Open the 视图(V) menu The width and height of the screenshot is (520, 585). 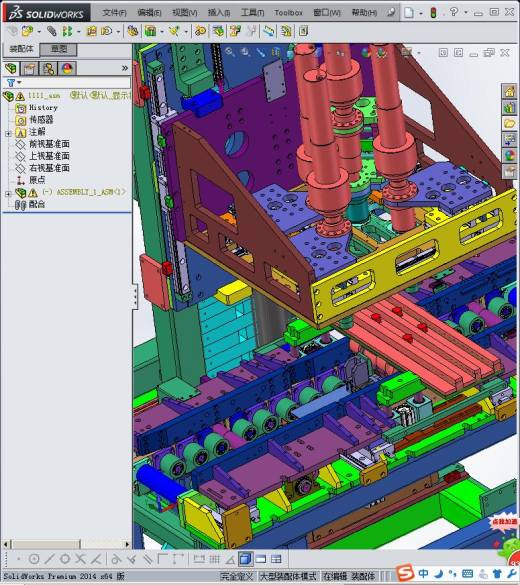(185, 13)
